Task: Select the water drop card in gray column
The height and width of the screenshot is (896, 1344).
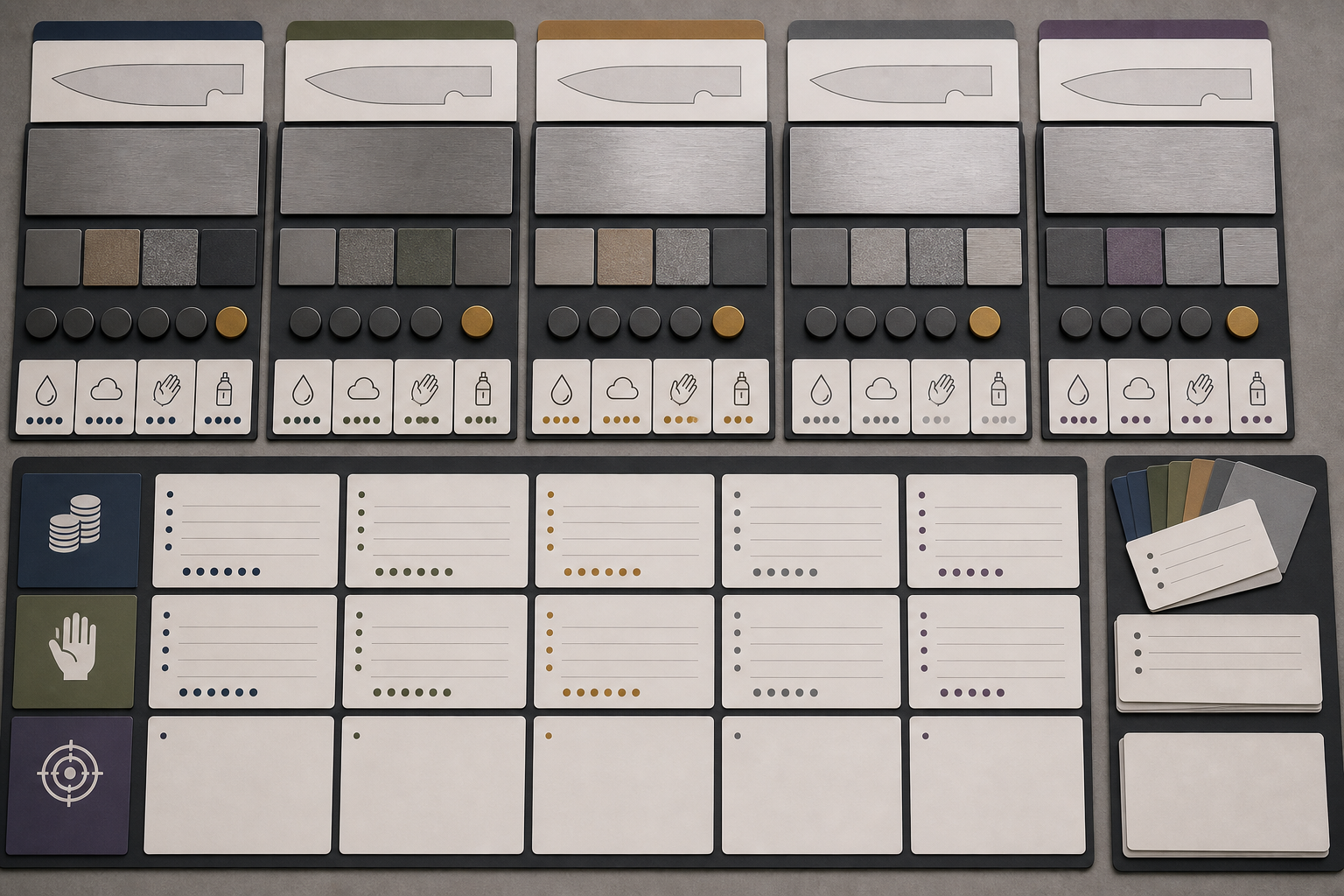Action: pos(820,396)
